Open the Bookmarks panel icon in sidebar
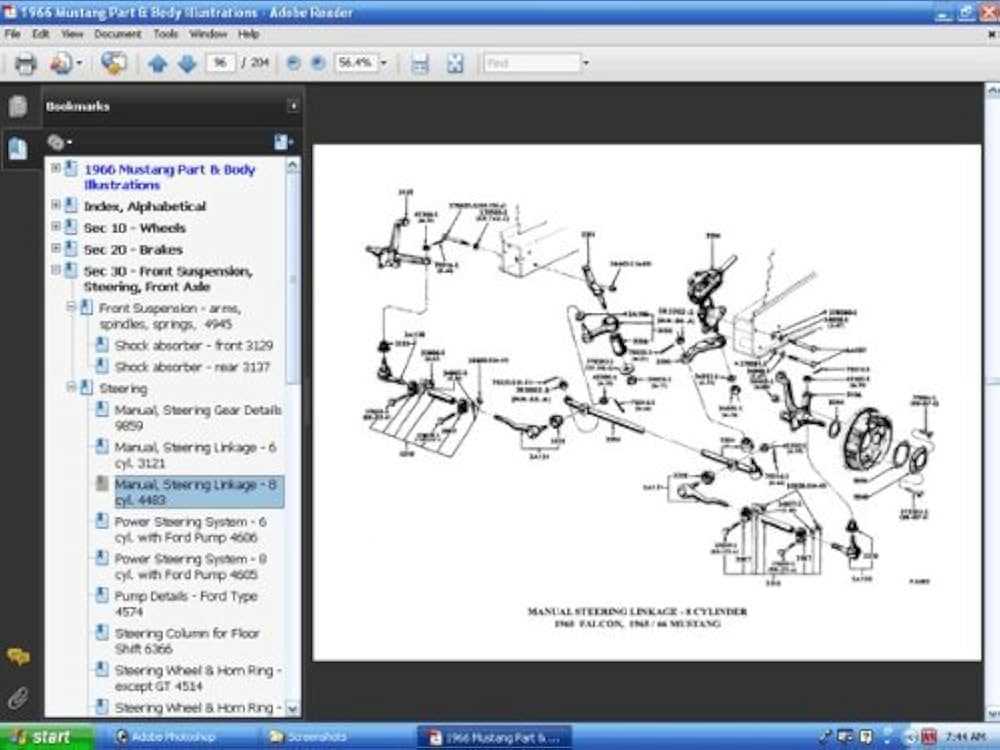This screenshot has width=1000, height=750. [18, 148]
